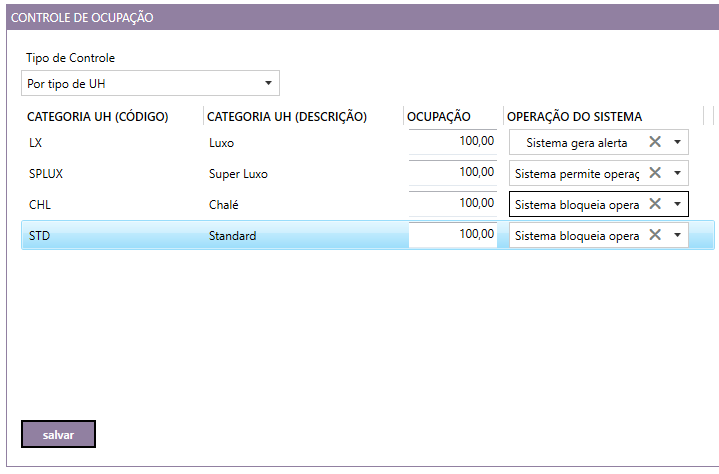This screenshot has height=474, width=719.
Task: Sort by CATEGORIA UH (CÓDIGO) column header
Action: [98, 117]
